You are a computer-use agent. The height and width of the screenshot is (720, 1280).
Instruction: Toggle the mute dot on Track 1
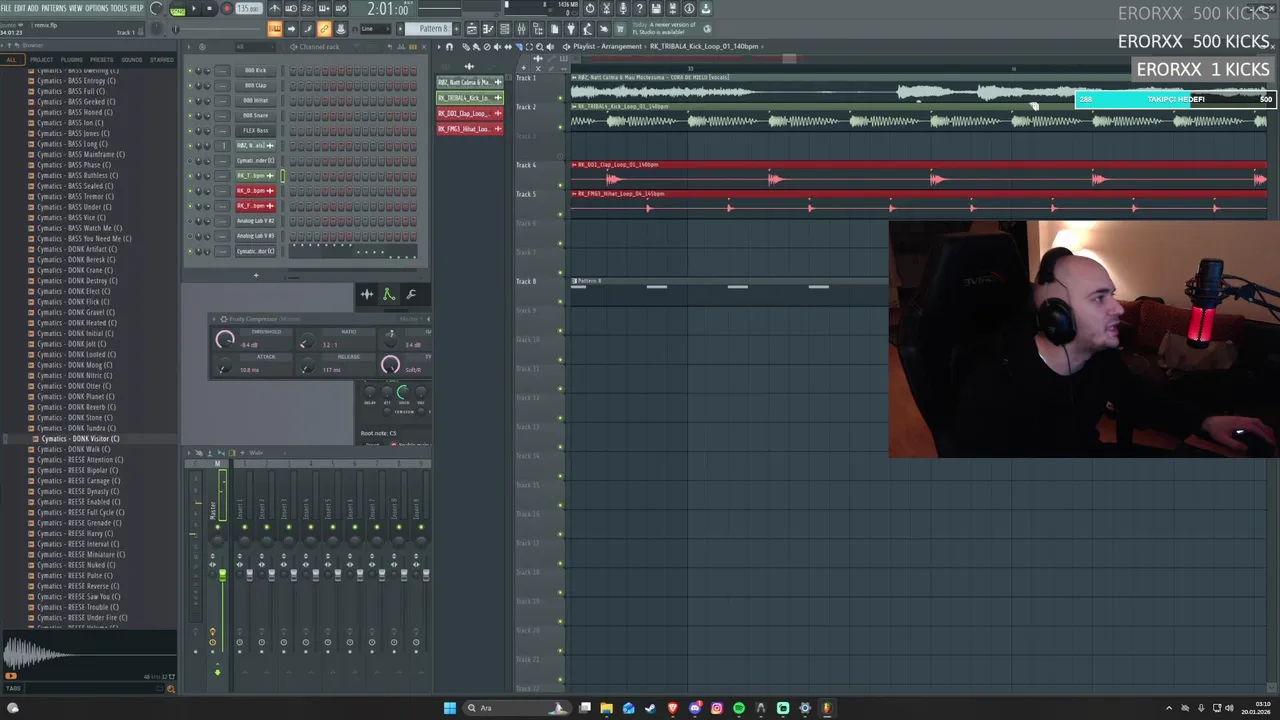560,98
